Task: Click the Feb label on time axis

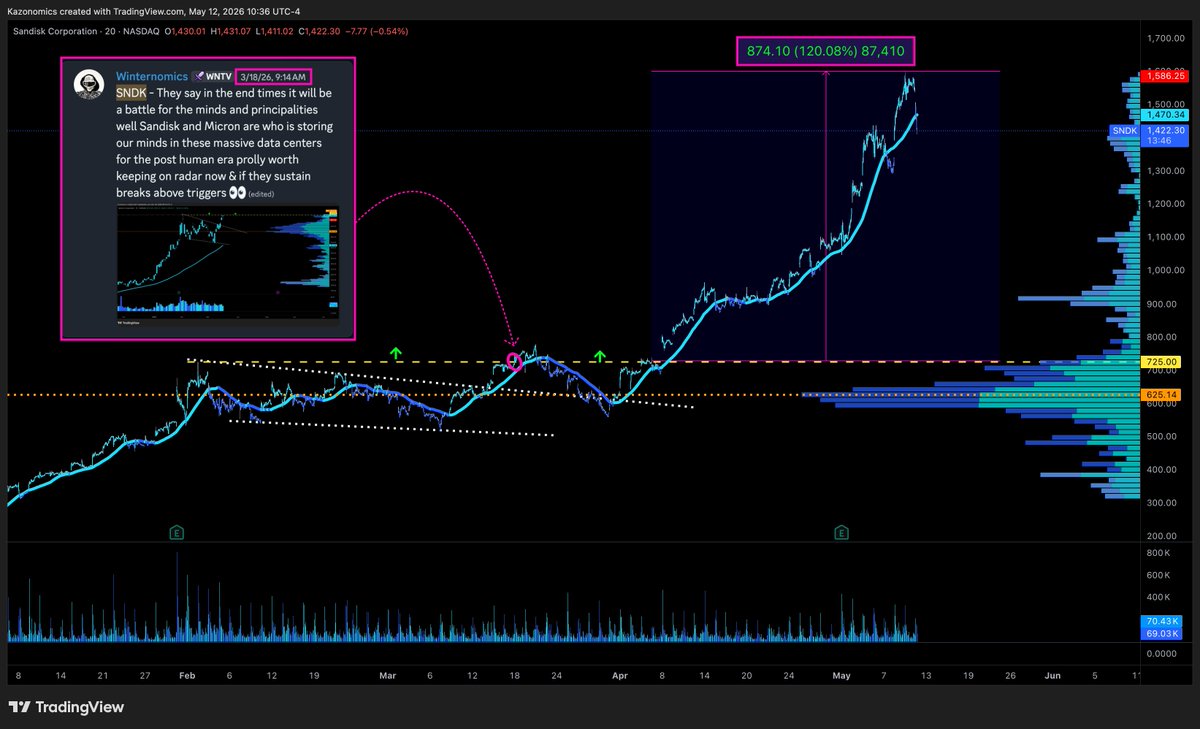Action: pos(187,676)
